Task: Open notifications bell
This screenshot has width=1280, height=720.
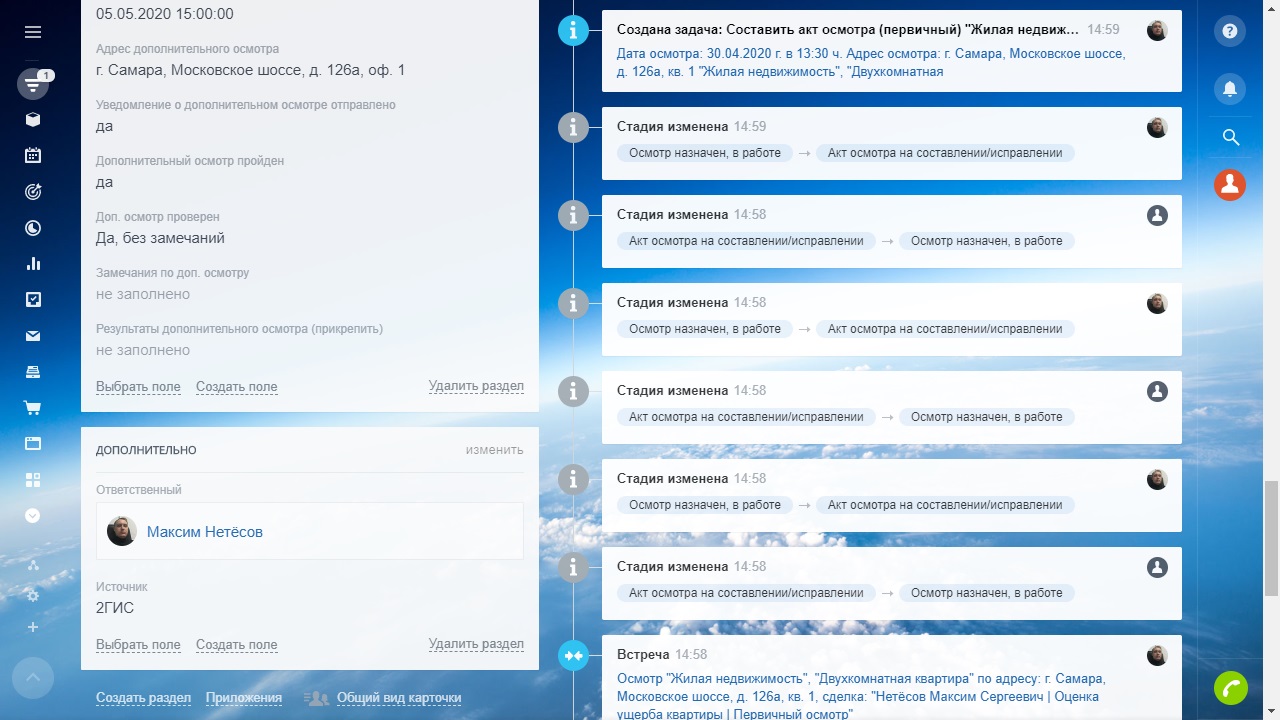Action: 1230,89
